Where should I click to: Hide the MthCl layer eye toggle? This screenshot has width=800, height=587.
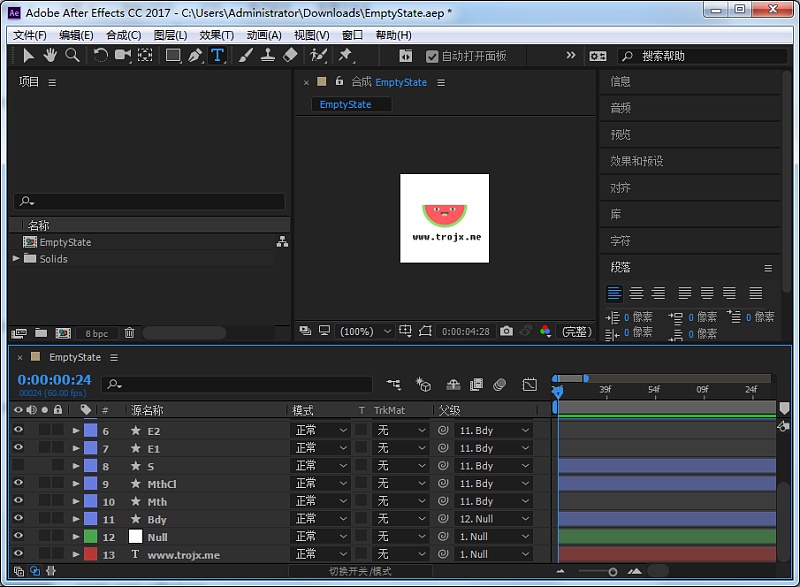[x=18, y=483]
